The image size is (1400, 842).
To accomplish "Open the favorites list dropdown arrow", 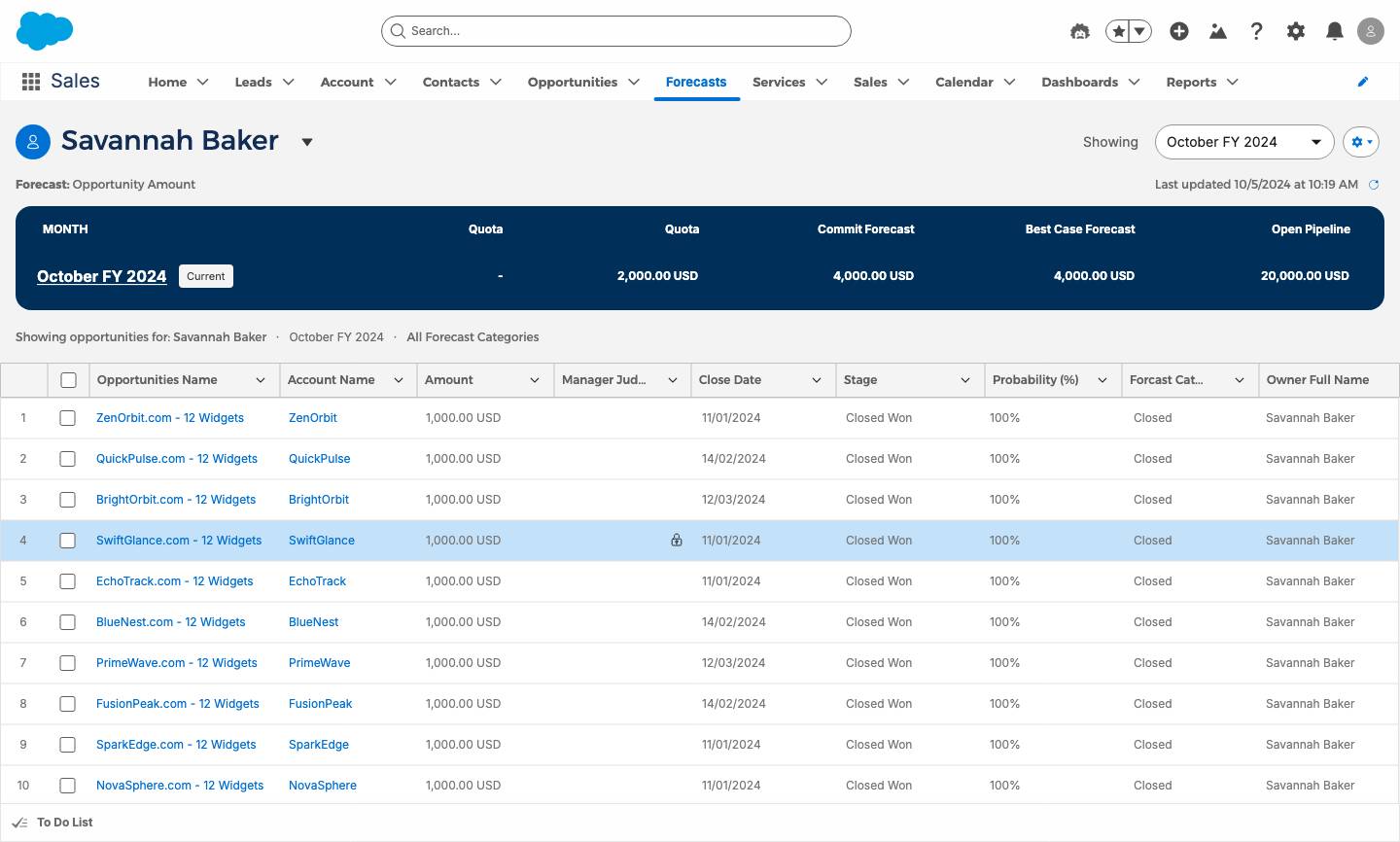I will [1140, 31].
